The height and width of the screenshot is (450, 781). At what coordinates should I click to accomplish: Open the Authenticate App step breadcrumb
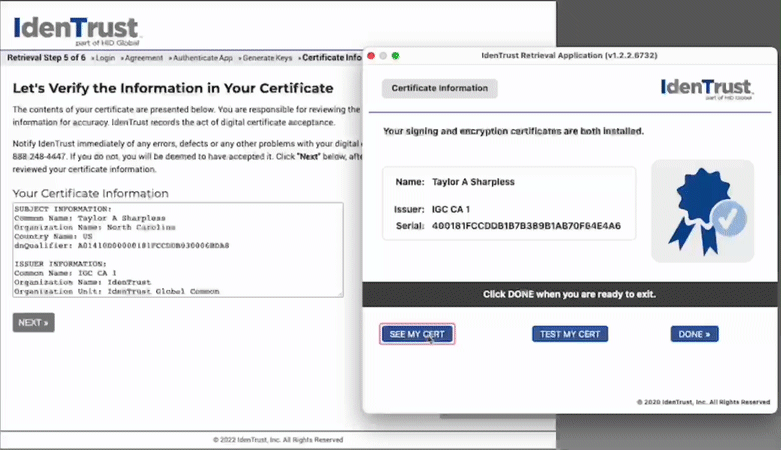tap(199, 58)
